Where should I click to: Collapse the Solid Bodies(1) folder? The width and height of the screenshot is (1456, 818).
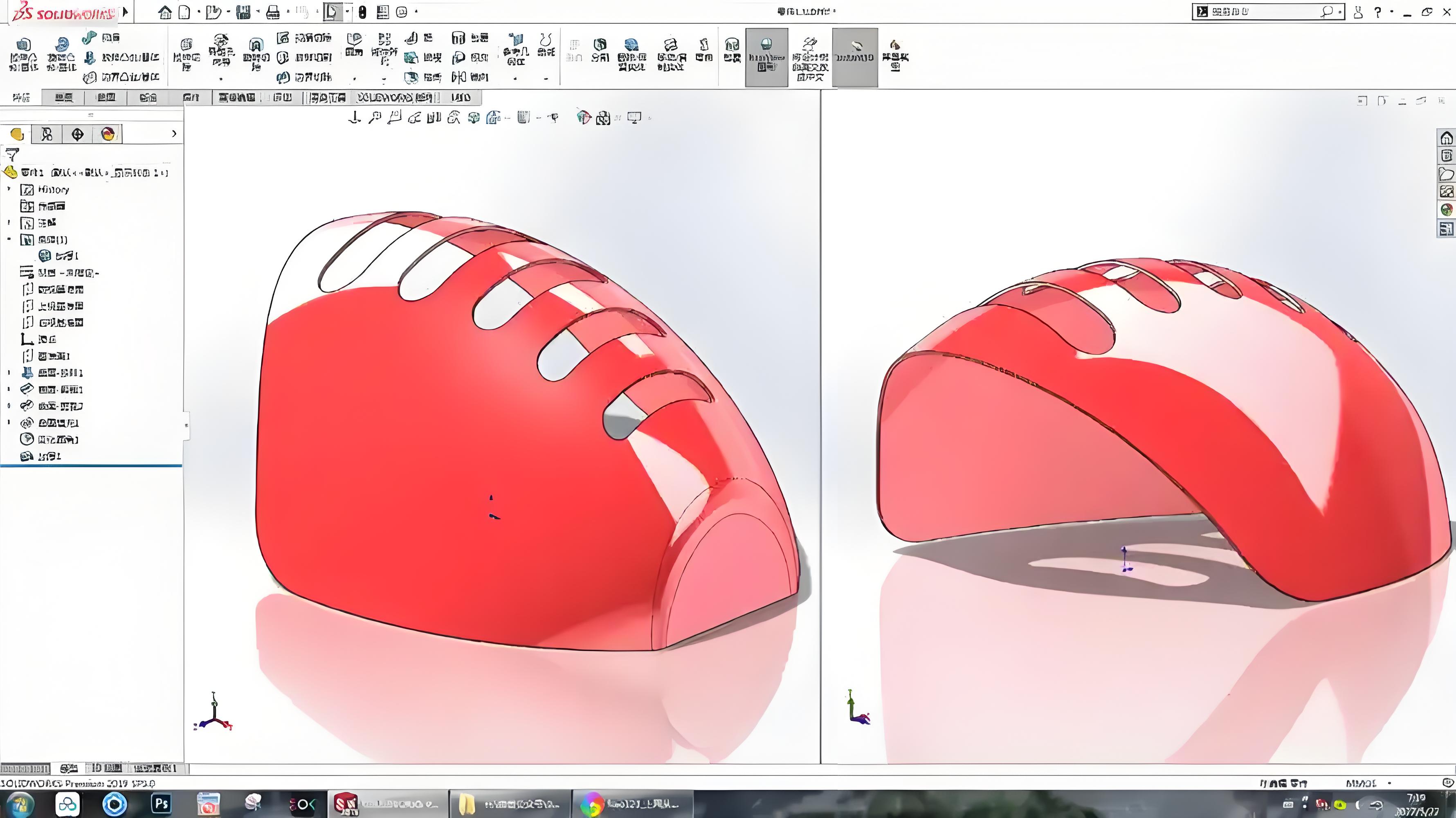[x=9, y=240]
